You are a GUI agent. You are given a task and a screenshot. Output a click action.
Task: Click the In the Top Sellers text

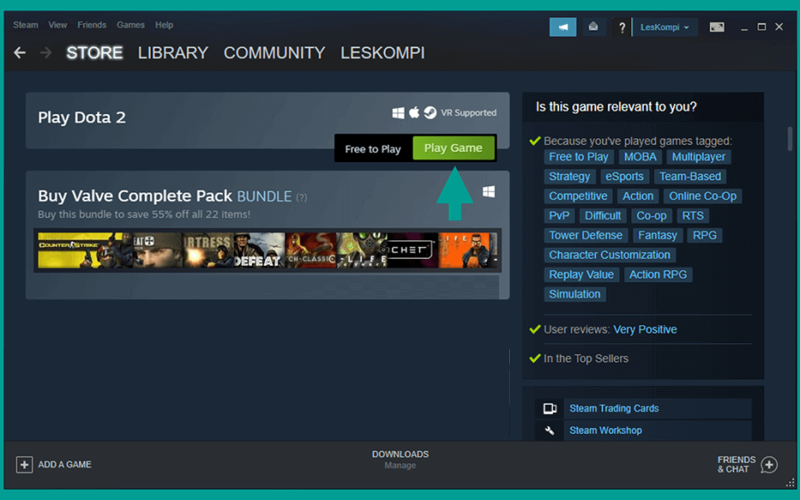point(586,359)
